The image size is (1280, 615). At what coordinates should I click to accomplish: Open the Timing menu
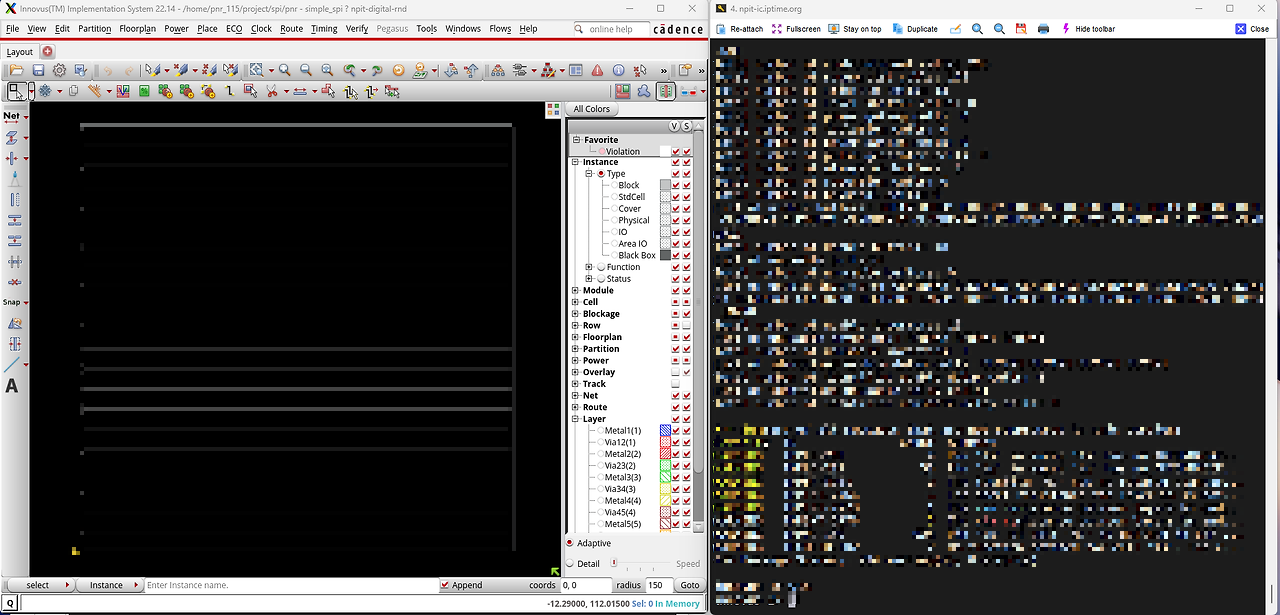point(324,29)
